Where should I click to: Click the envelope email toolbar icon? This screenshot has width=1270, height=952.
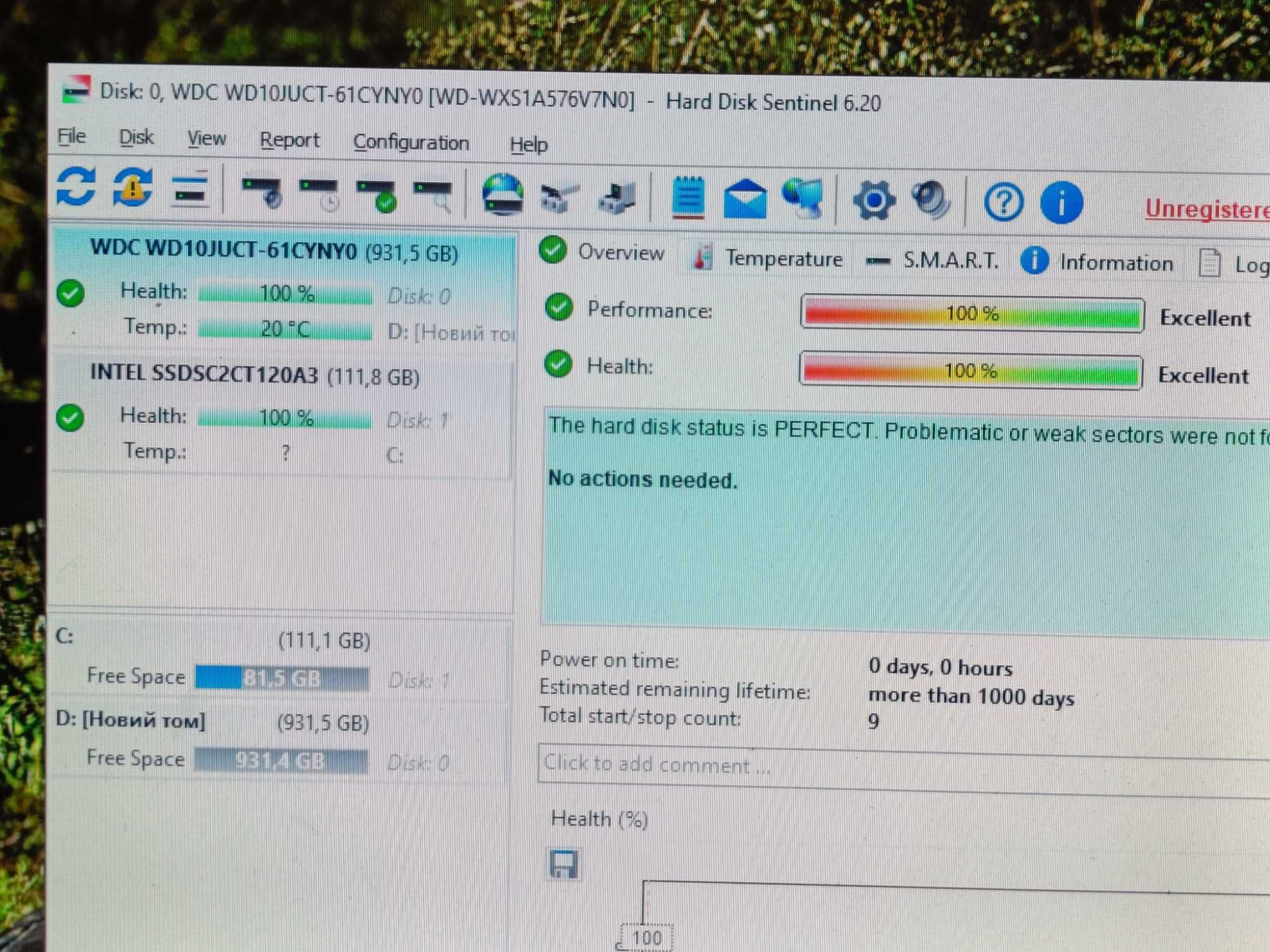coord(745,199)
